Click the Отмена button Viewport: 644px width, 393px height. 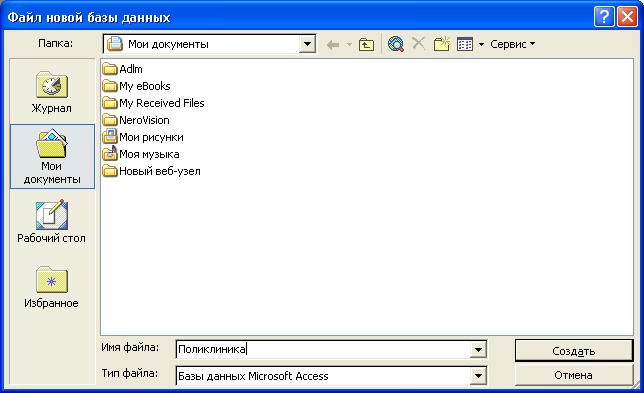[x=574, y=375]
